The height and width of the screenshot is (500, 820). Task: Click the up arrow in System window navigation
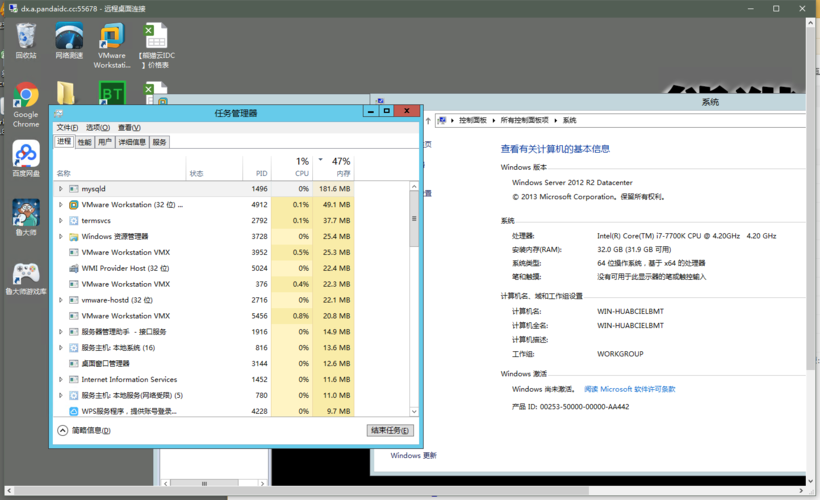pos(428,120)
